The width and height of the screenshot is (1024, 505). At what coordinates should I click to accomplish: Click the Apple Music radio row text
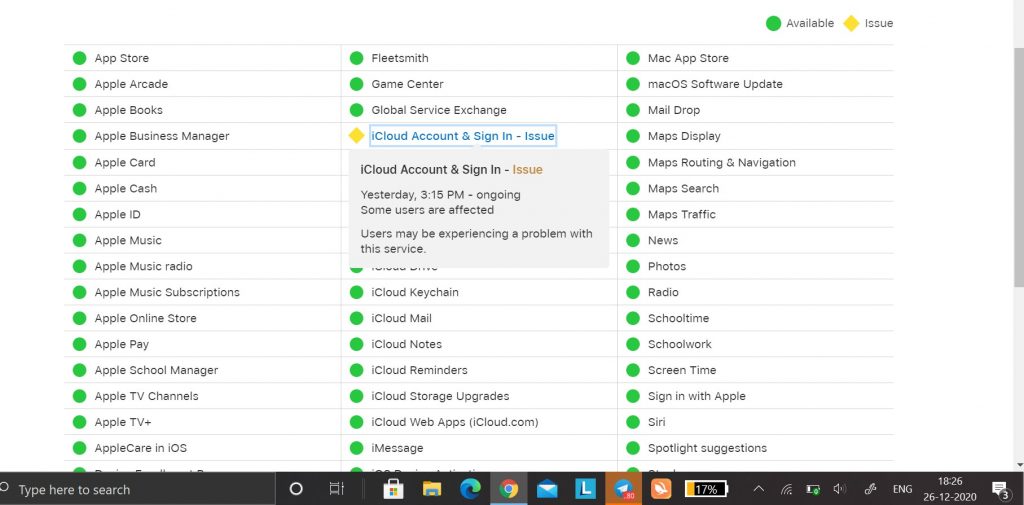(x=144, y=266)
